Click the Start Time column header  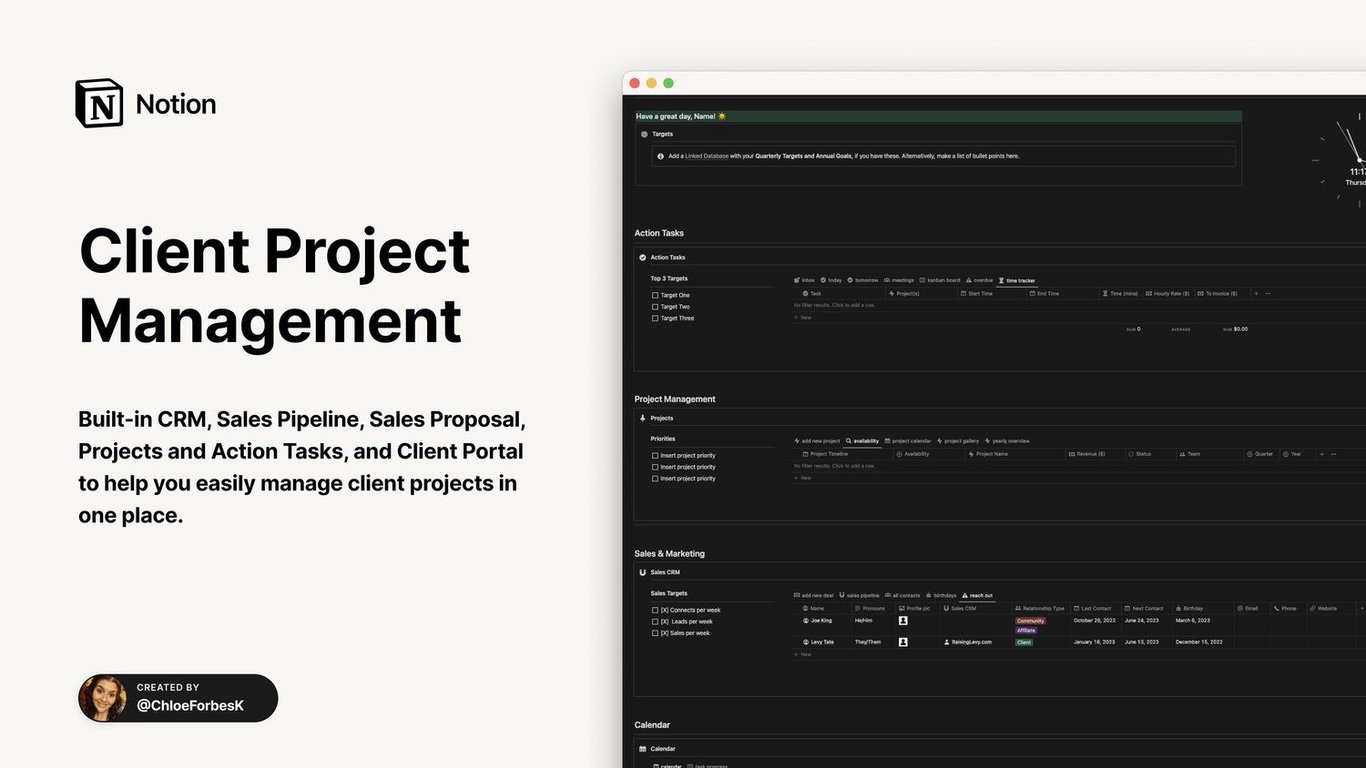point(976,293)
